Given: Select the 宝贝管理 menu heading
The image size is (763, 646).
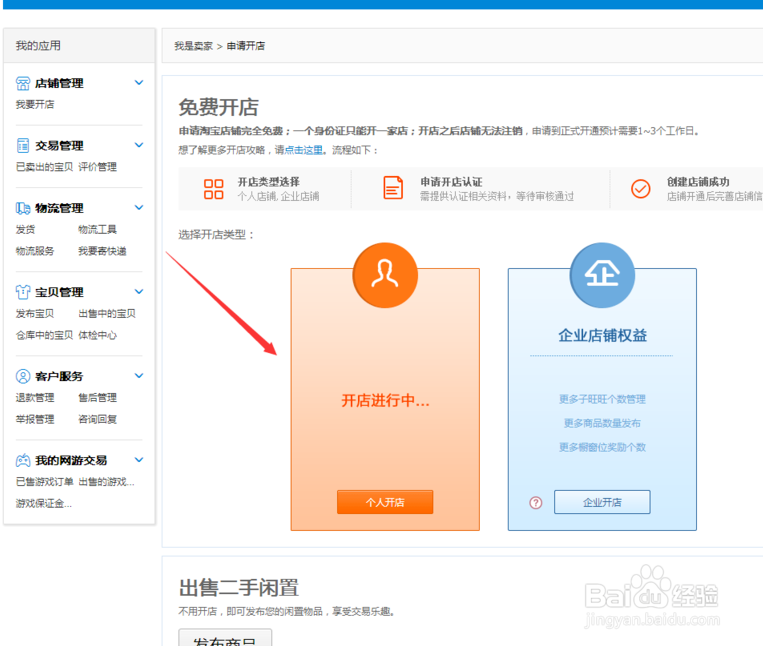Looking at the screenshot, I should 59,292.
